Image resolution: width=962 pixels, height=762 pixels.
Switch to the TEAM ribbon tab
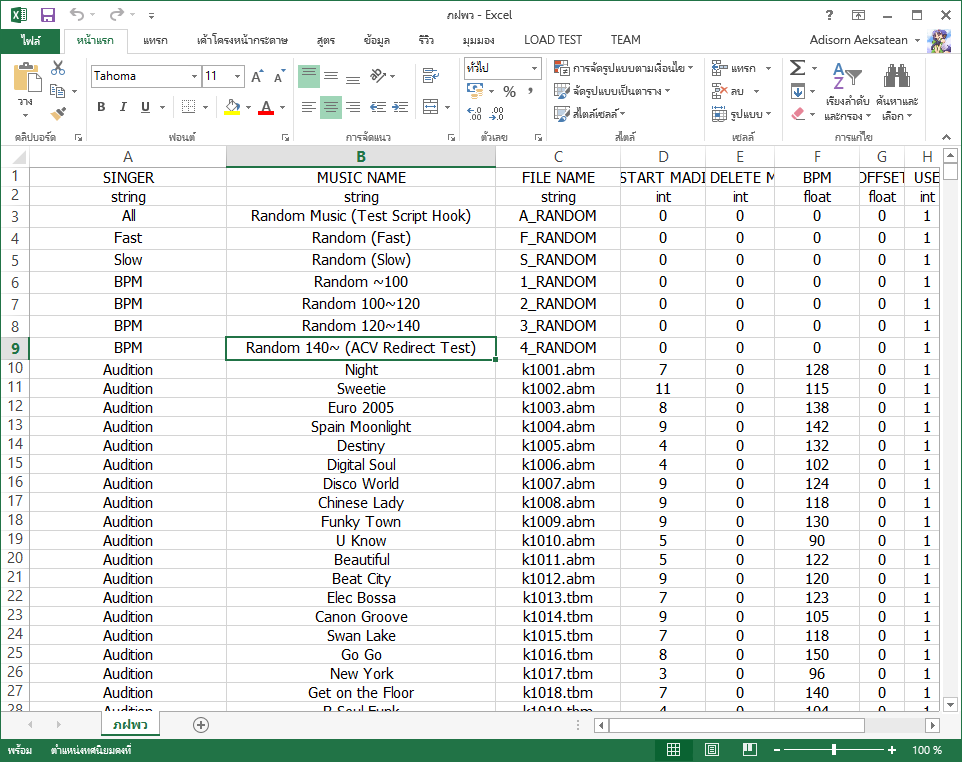coord(625,40)
